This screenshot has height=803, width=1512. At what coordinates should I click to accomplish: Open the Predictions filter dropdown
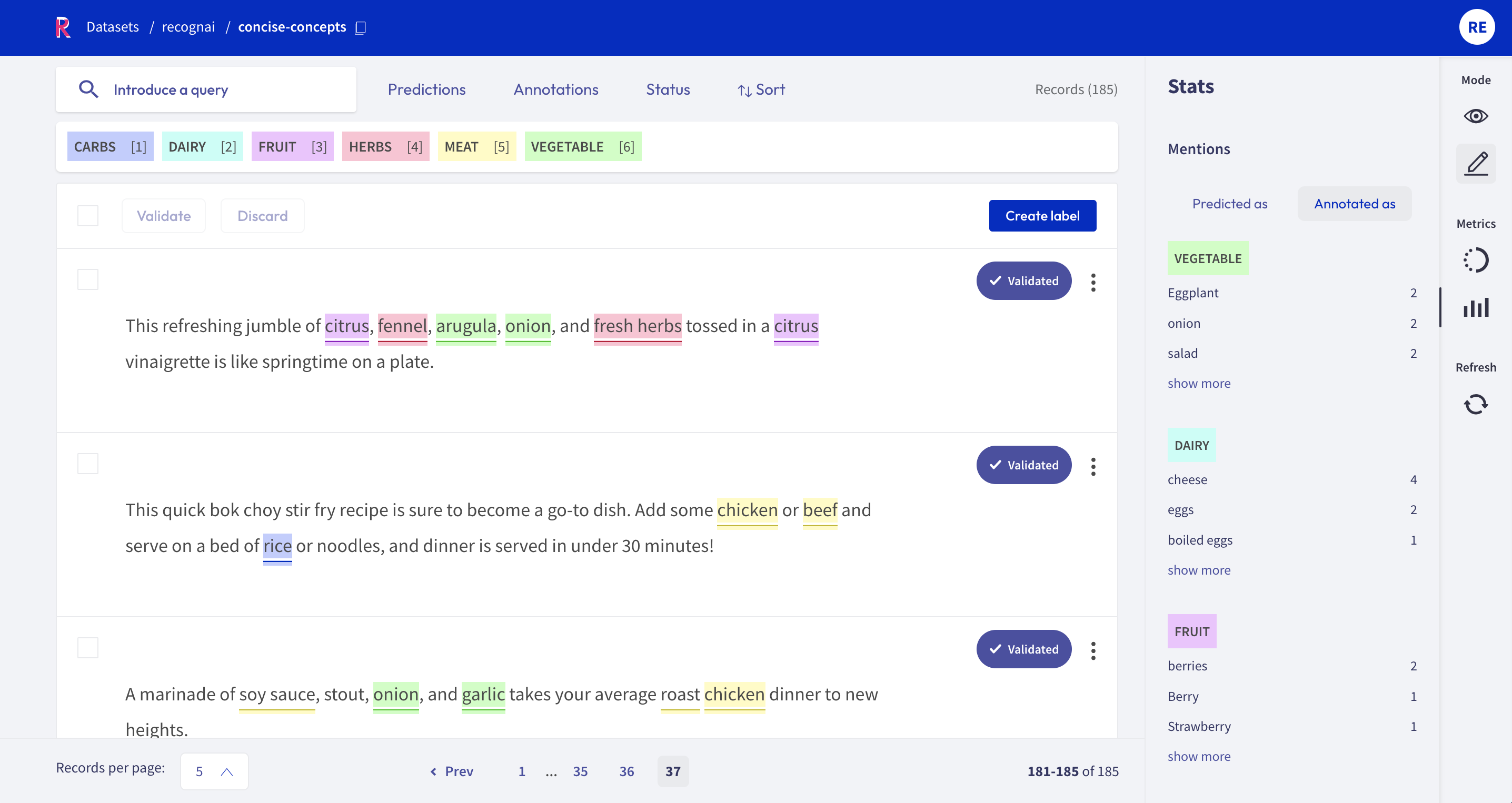coord(426,89)
